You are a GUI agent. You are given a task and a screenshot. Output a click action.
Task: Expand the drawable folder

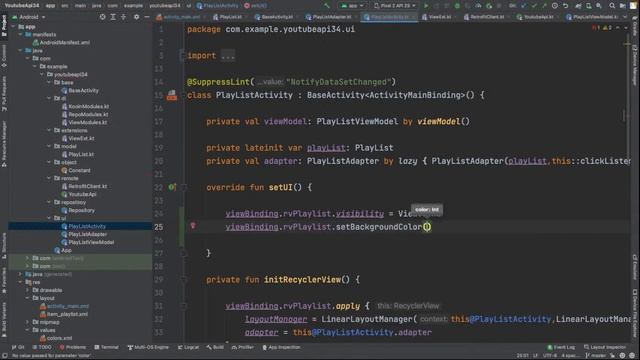(x=28, y=290)
